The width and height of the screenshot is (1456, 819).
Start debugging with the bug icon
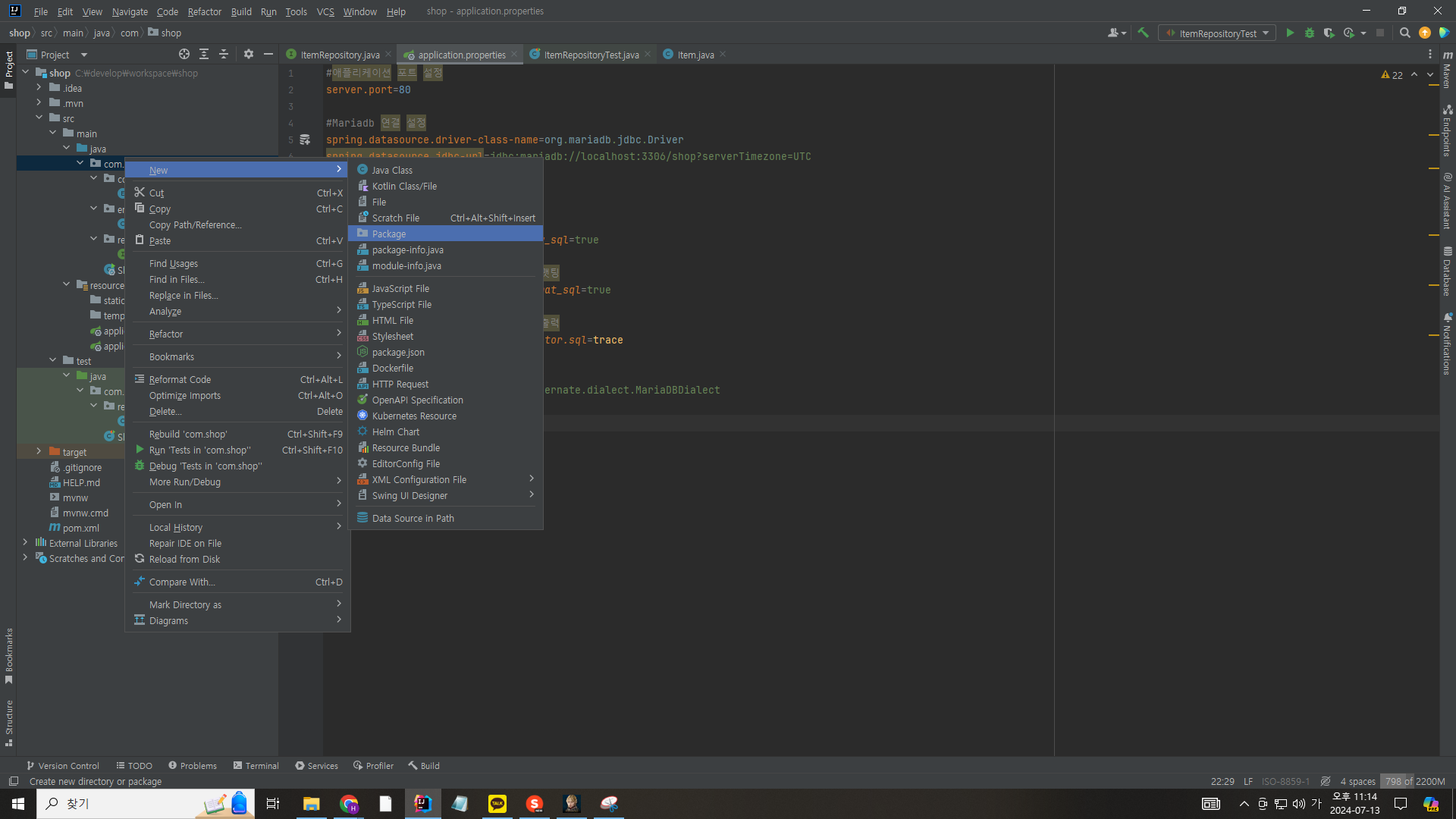coord(1310,33)
